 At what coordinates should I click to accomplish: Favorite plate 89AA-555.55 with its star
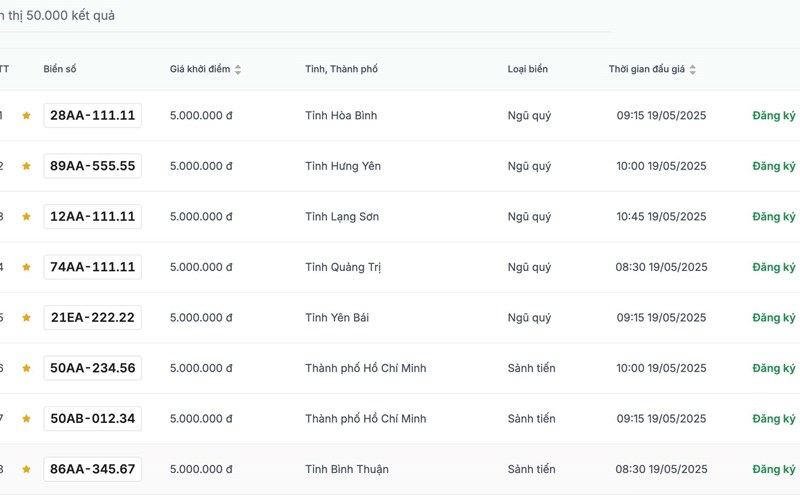[27, 166]
